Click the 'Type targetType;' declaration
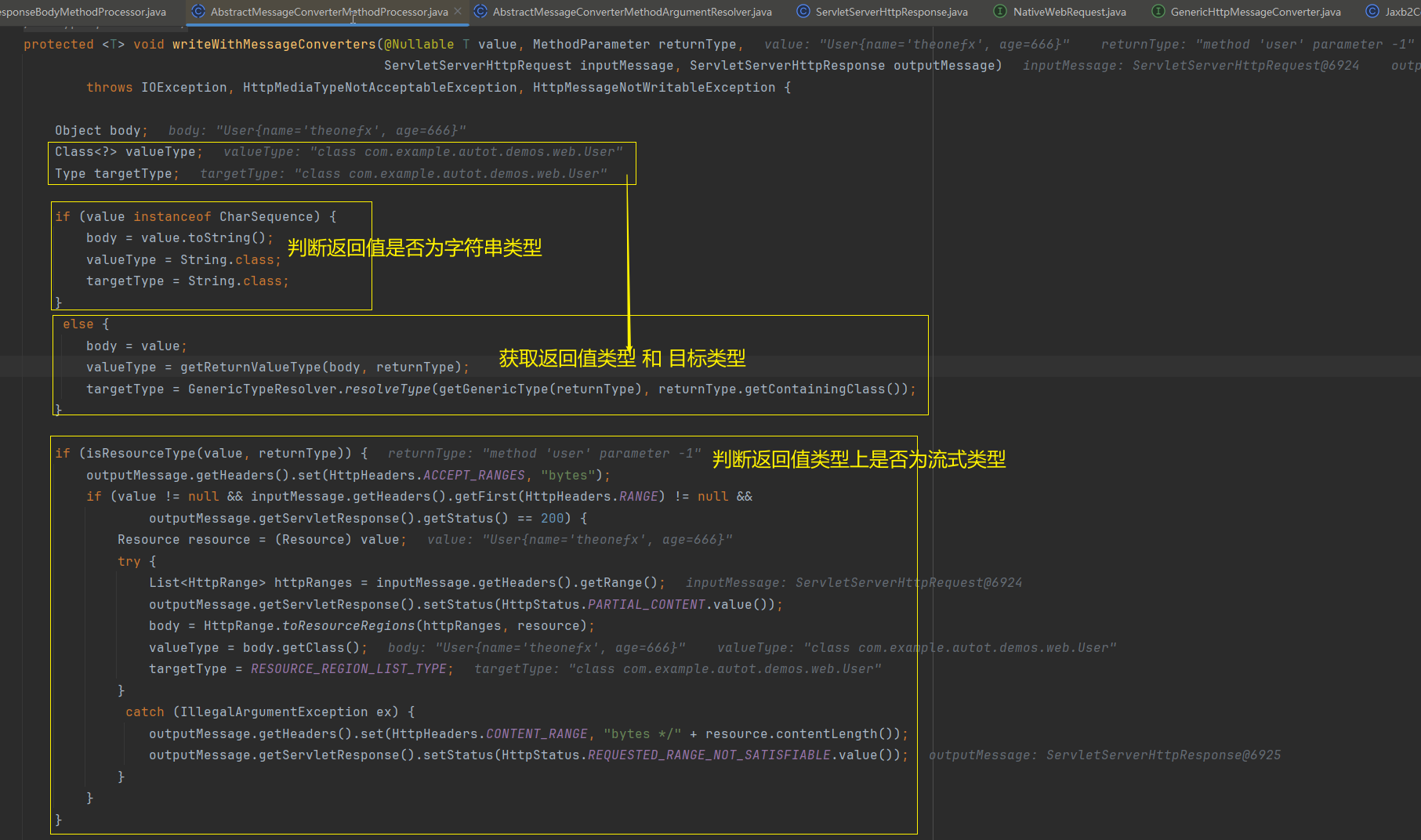This screenshot has height=840, width=1421. point(118,174)
